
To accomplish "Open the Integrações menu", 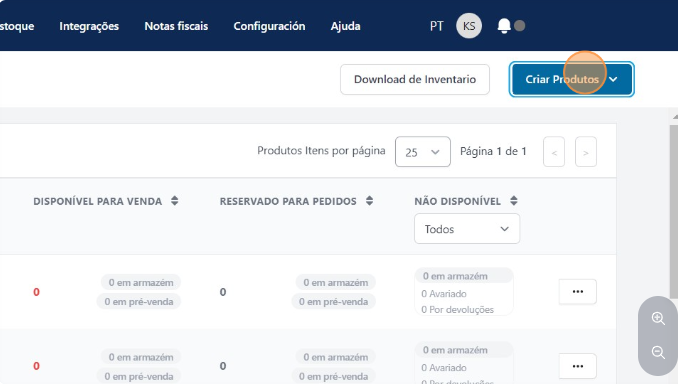I will pyautogui.click(x=89, y=26).
